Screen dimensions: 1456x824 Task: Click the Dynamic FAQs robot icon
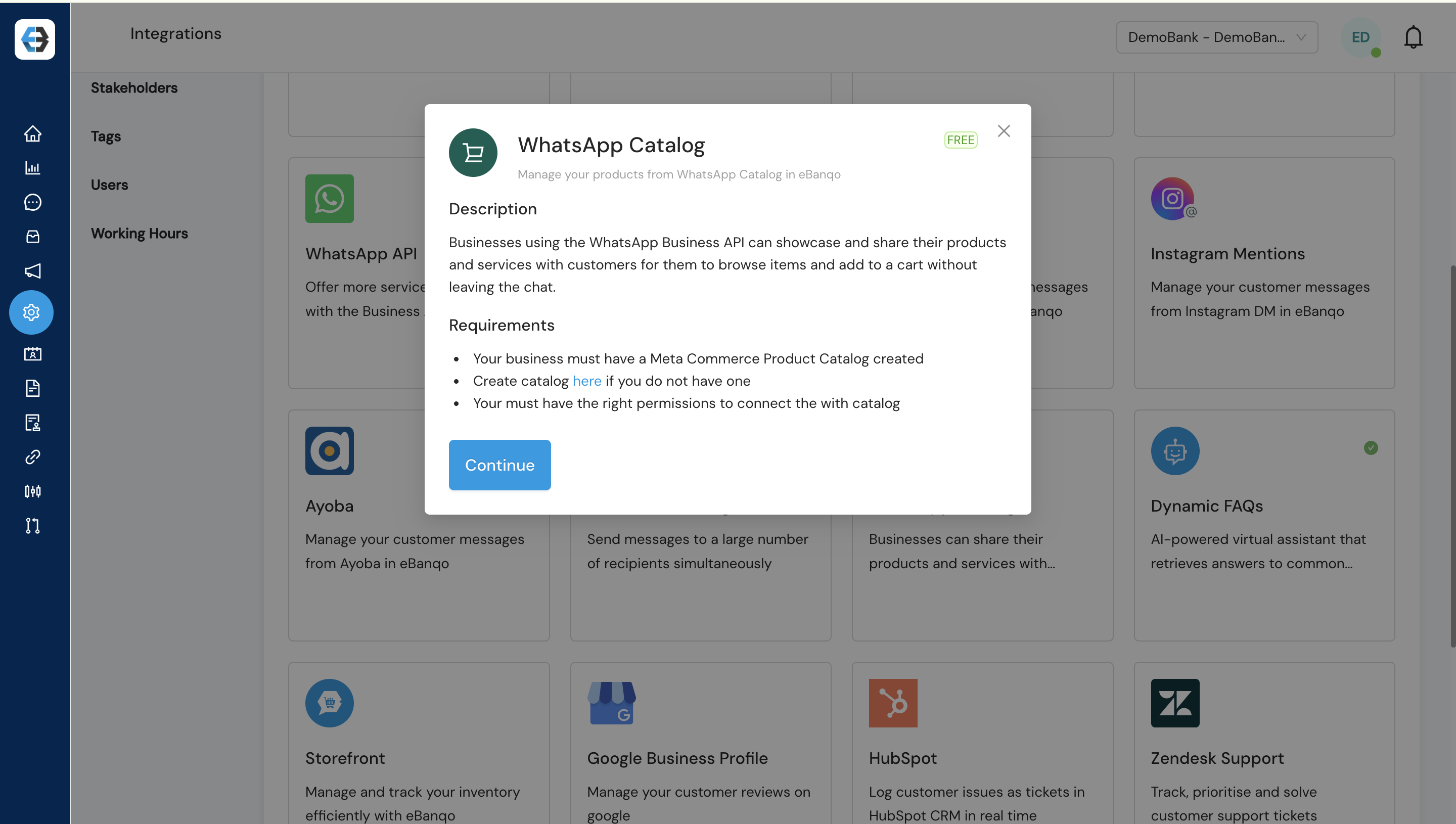1175,451
